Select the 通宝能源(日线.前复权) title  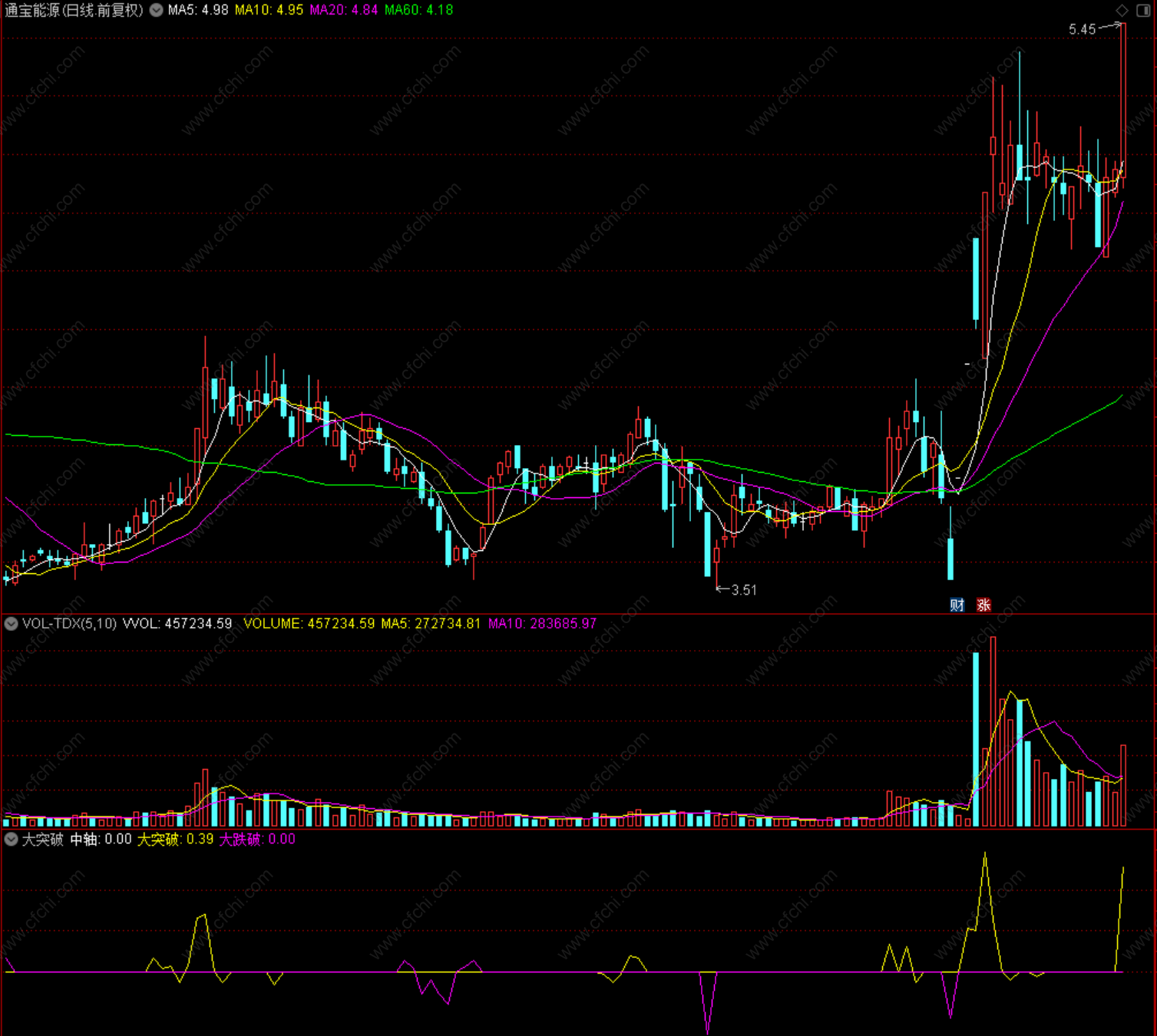[x=74, y=10]
